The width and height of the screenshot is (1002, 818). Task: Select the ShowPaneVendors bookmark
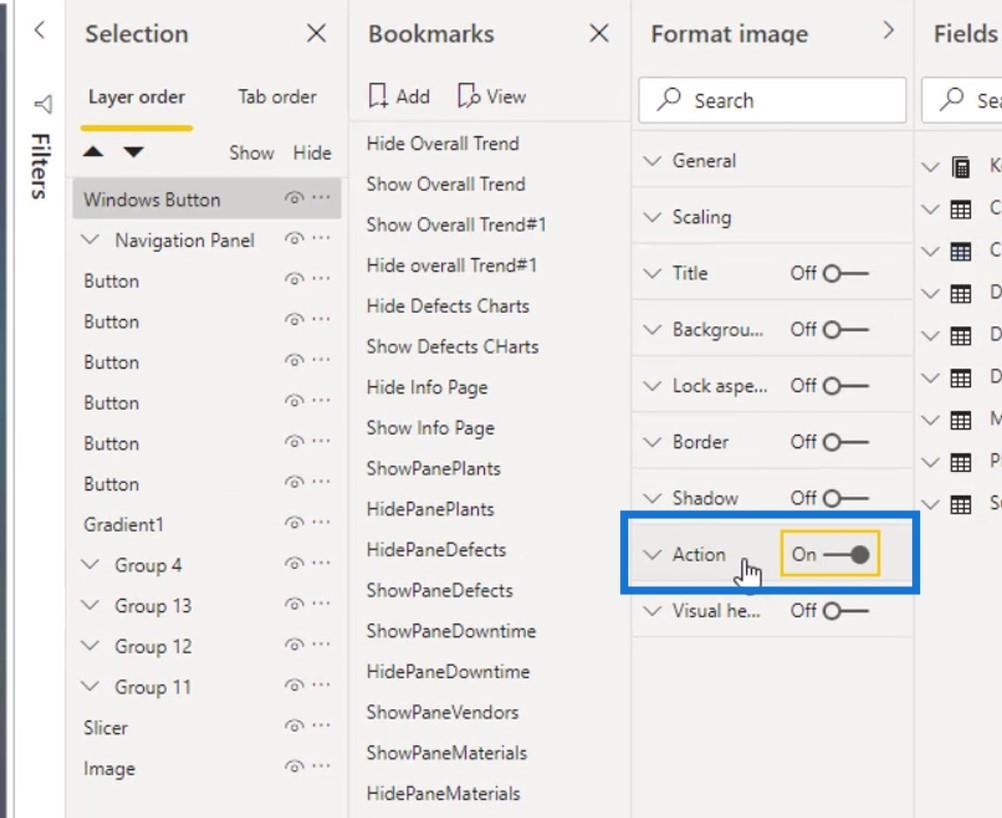pos(442,713)
